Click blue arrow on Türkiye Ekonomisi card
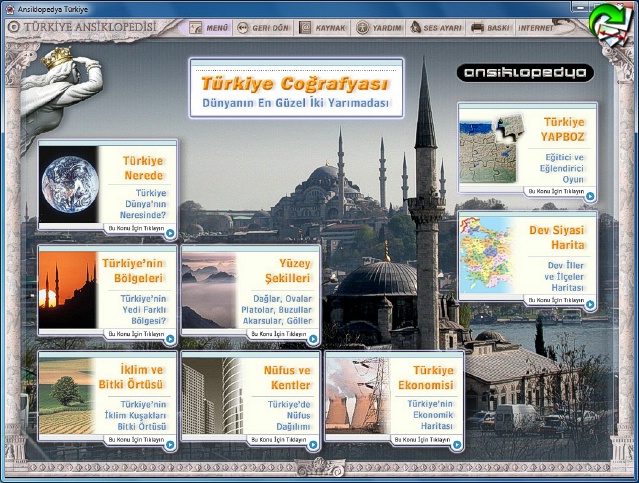The width and height of the screenshot is (639, 483). [x=456, y=439]
